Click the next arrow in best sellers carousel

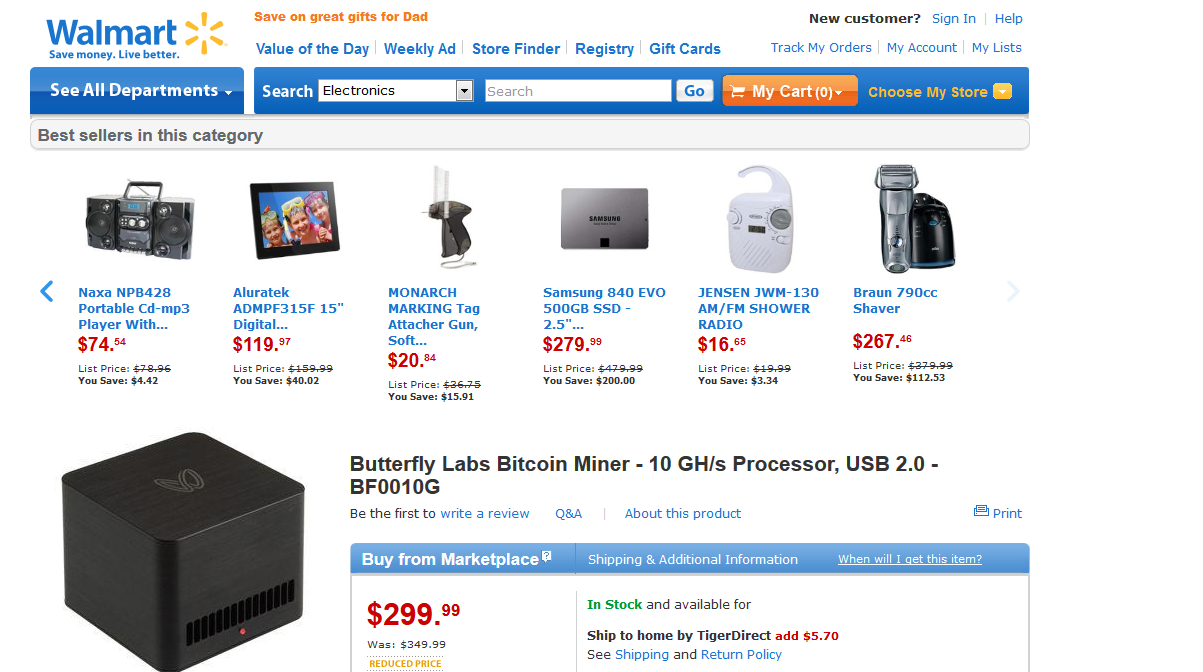pos(1013,291)
